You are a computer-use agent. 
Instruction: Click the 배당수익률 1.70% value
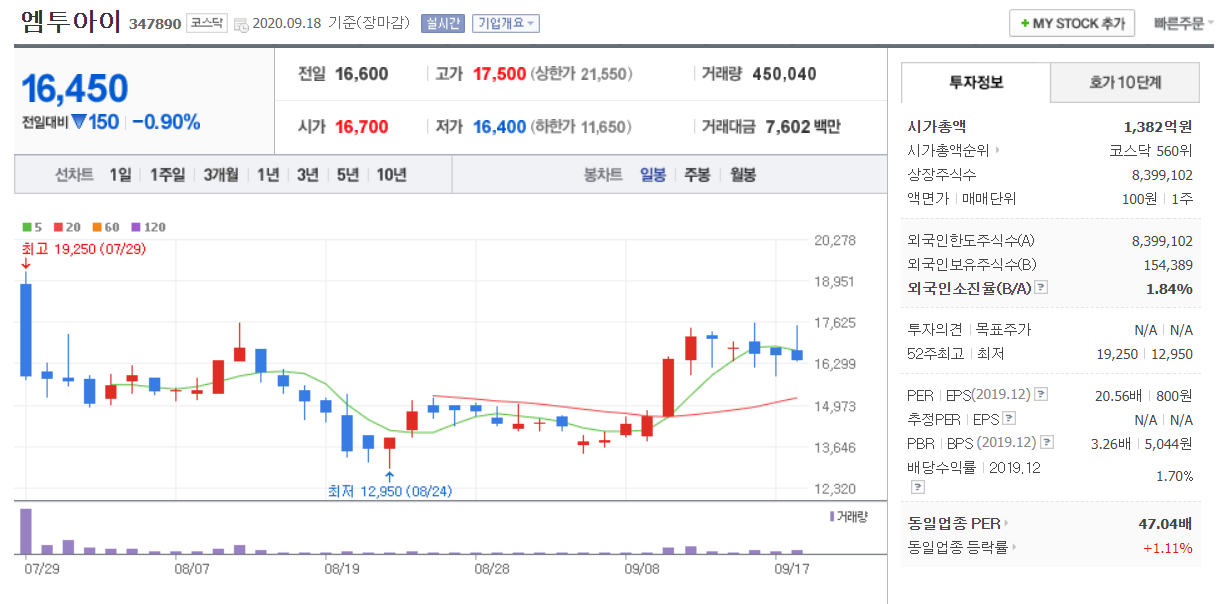[x=1174, y=476]
